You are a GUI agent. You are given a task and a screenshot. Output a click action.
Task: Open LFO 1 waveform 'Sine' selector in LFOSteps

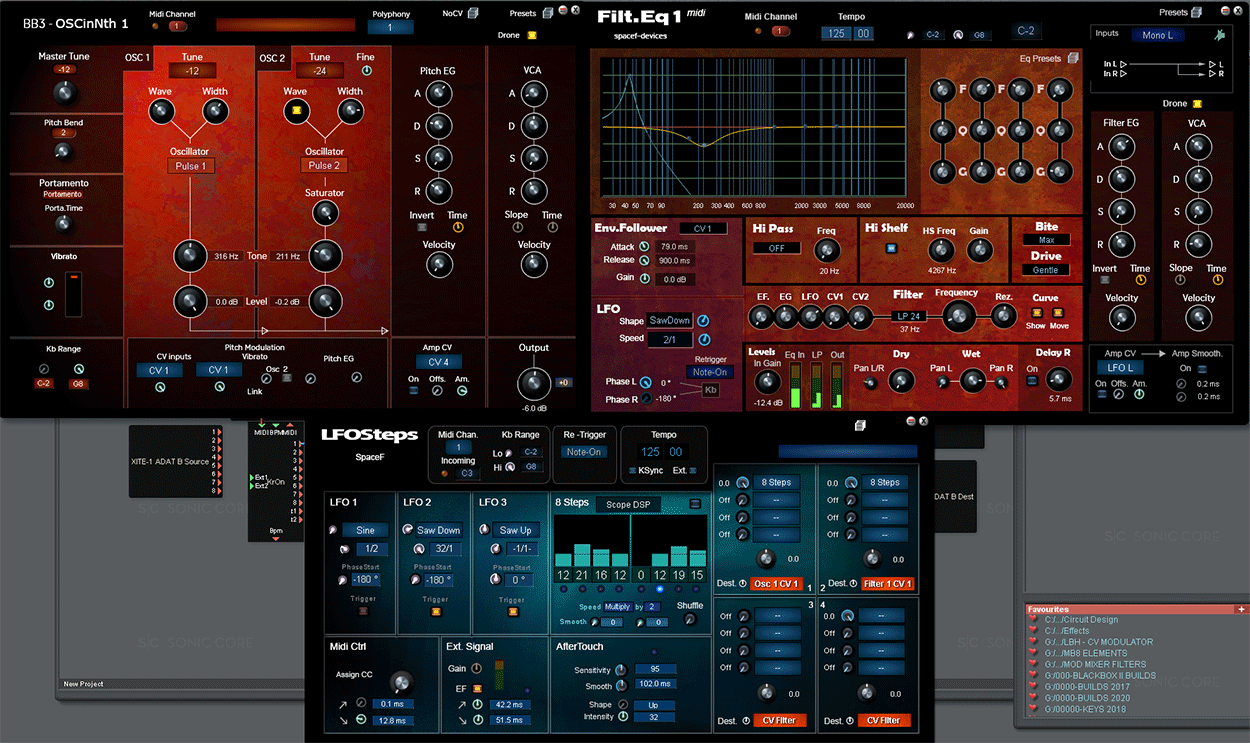click(365, 530)
